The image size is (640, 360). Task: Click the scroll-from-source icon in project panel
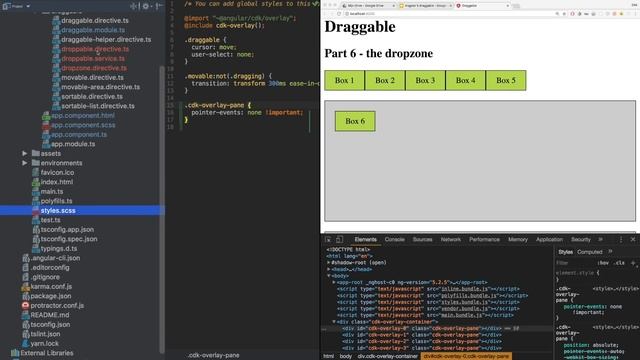coord(133,6)
